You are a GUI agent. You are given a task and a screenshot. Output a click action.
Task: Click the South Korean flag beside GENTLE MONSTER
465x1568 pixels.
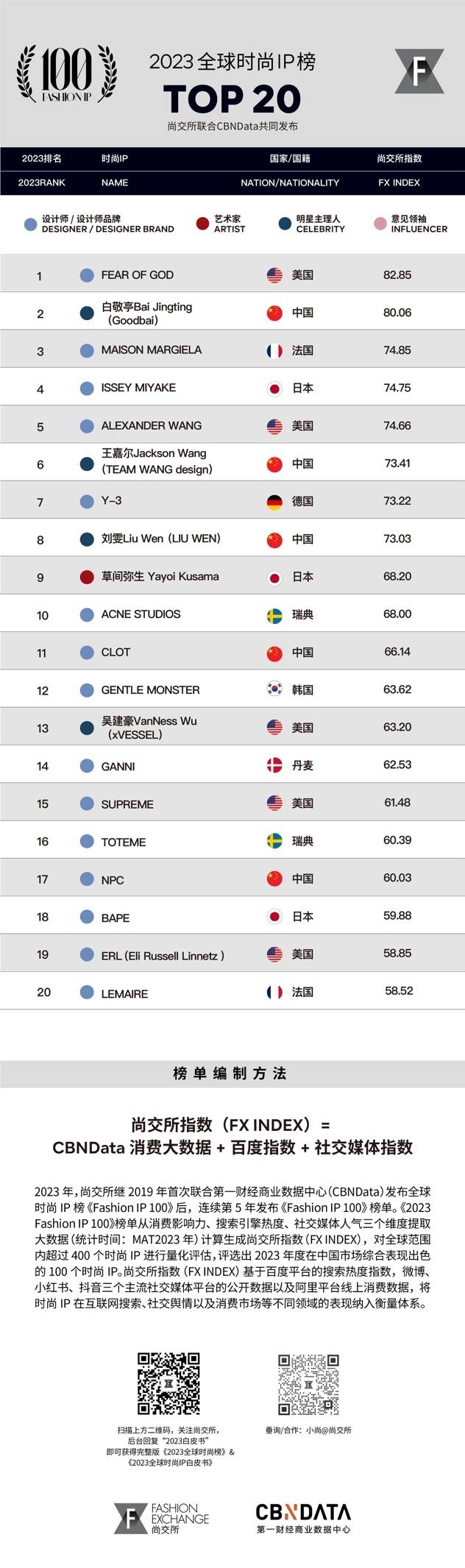pyautogui.click(x=274, y=690)
